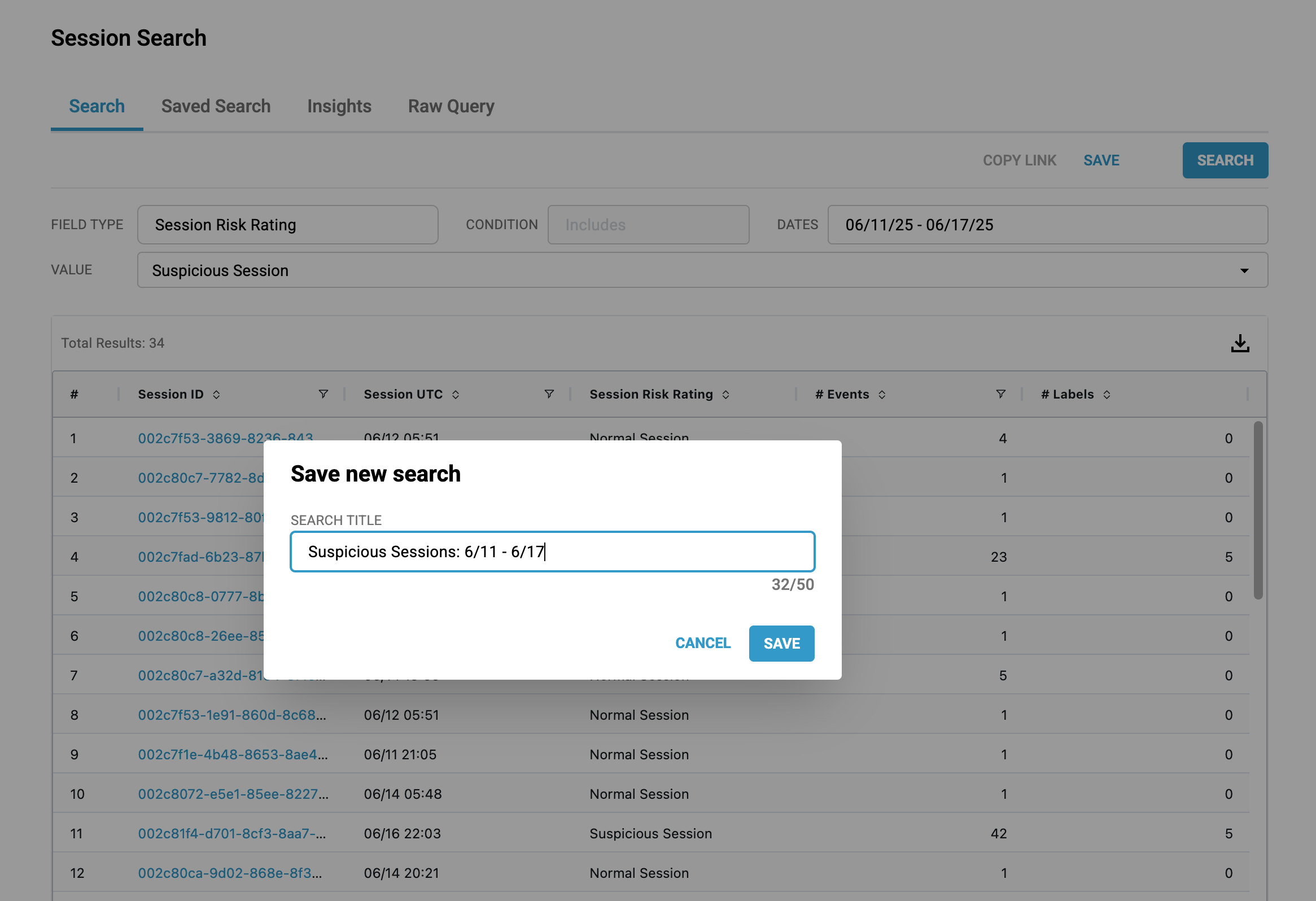Click the Search Title text field

click(x=552, y=552)
